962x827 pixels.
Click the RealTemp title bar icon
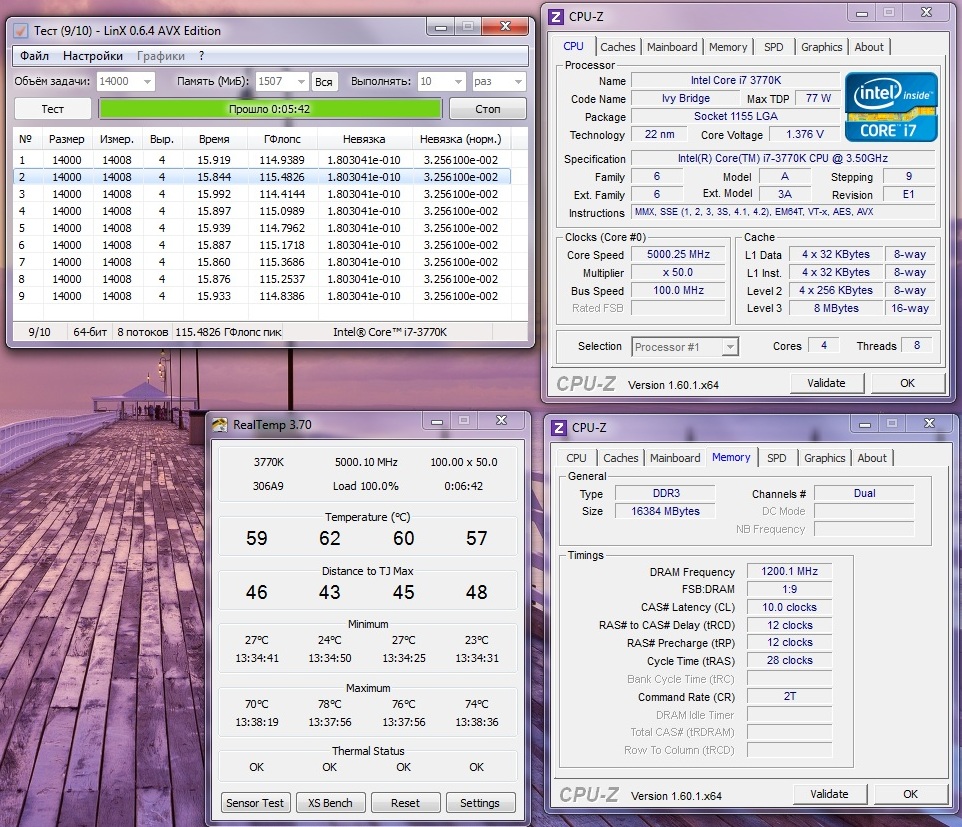tap(220, 424)
